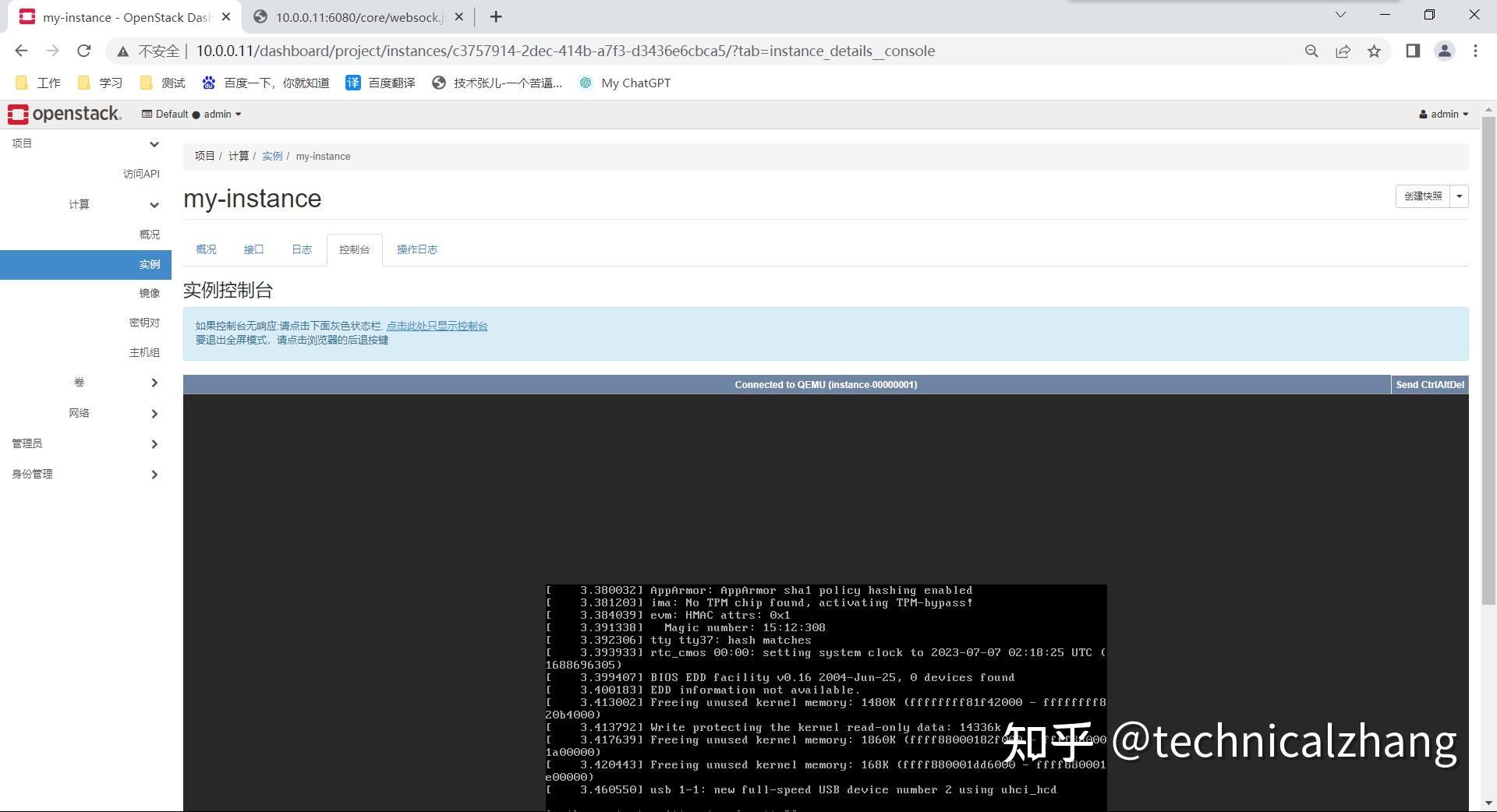Open the browser side panel icon
The height and width of the screenshot is (812, 1497).
pos(1411,51)
